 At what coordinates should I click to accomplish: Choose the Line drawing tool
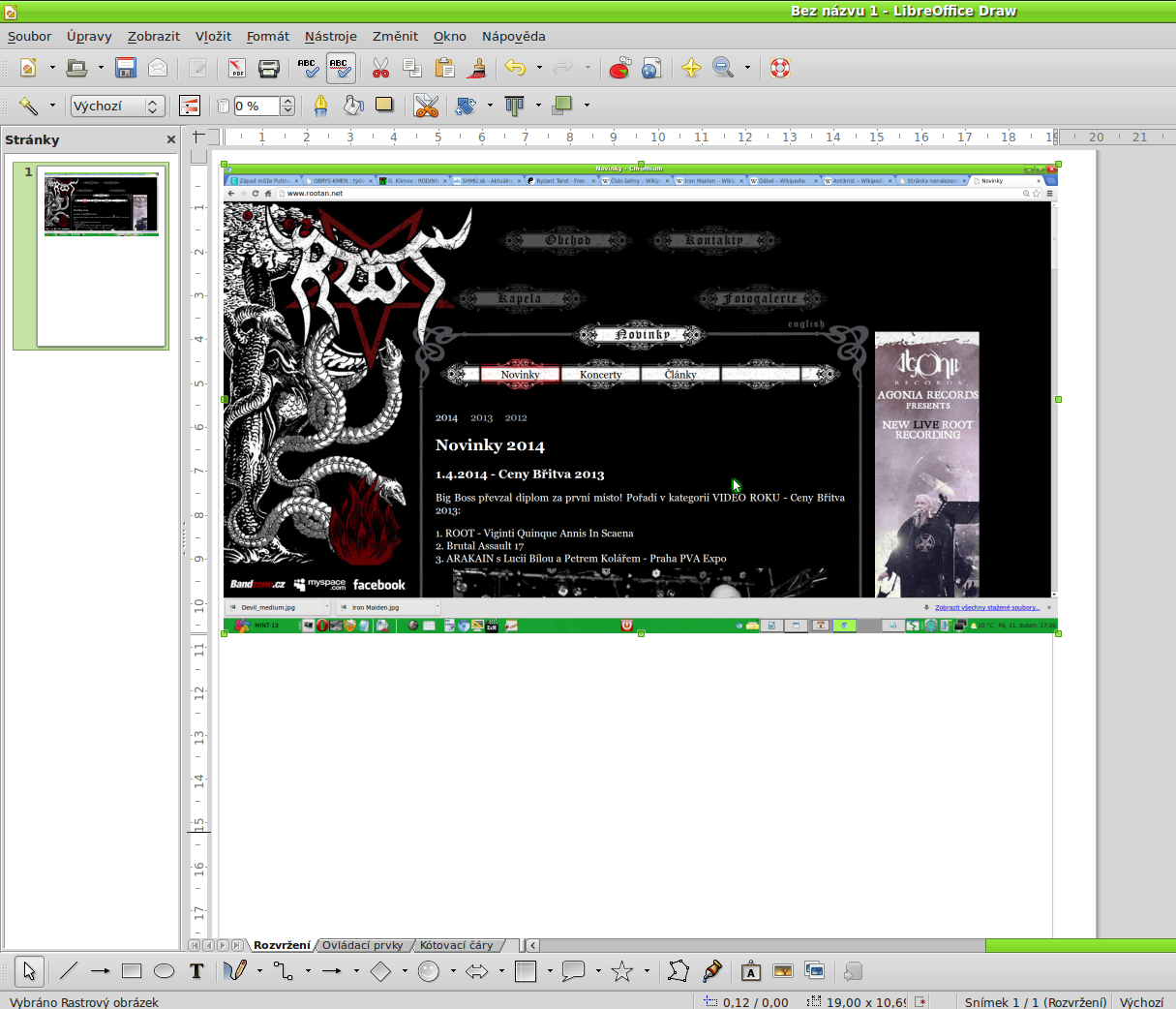[69, 971]
